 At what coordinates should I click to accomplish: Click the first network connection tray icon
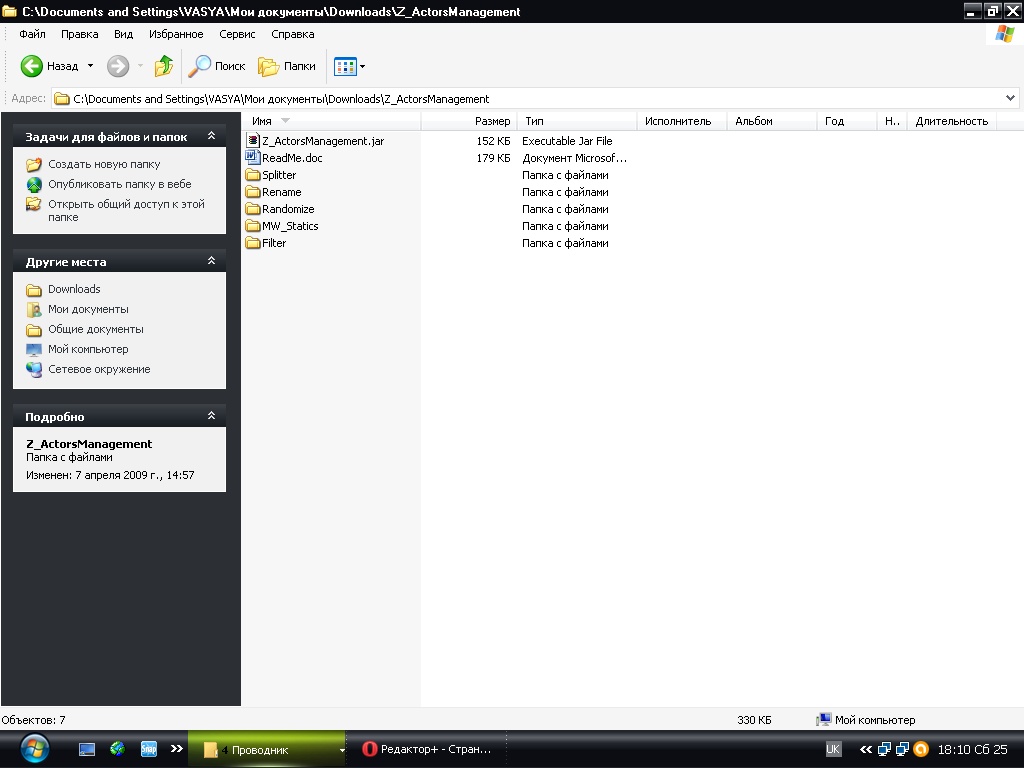coord(884,749)
